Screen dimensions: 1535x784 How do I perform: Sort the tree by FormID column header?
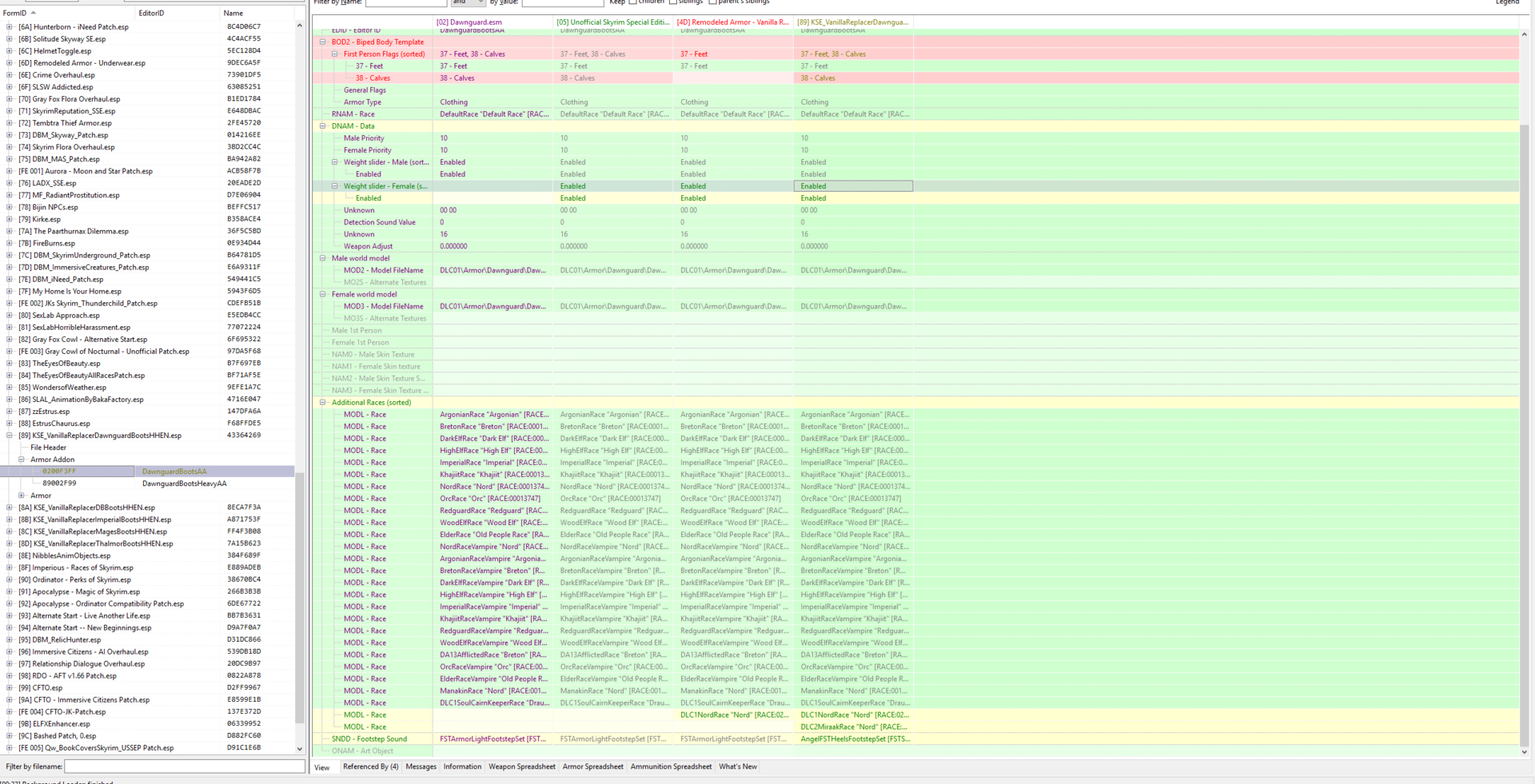click(x=68, y=13)
